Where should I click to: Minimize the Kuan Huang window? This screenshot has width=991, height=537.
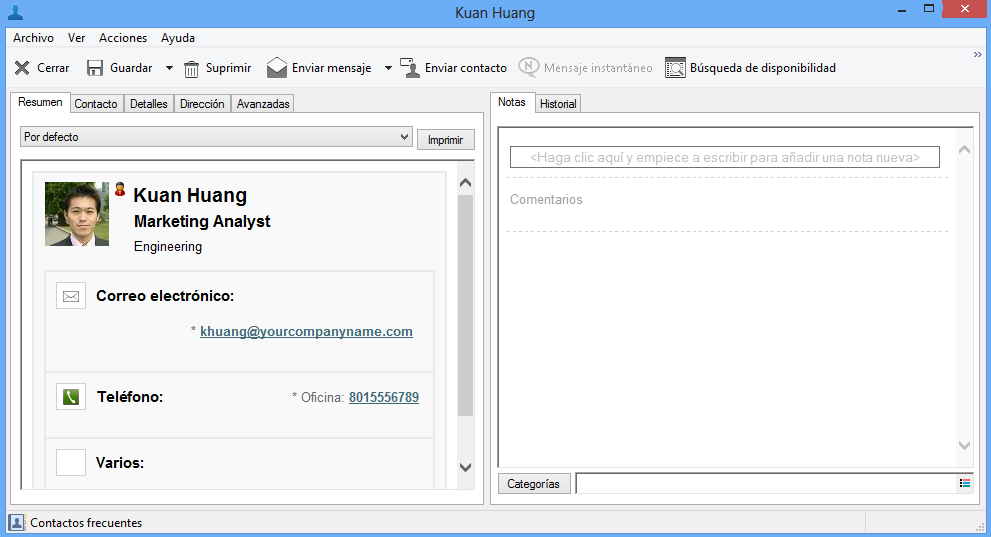click(x=902, y=9)
